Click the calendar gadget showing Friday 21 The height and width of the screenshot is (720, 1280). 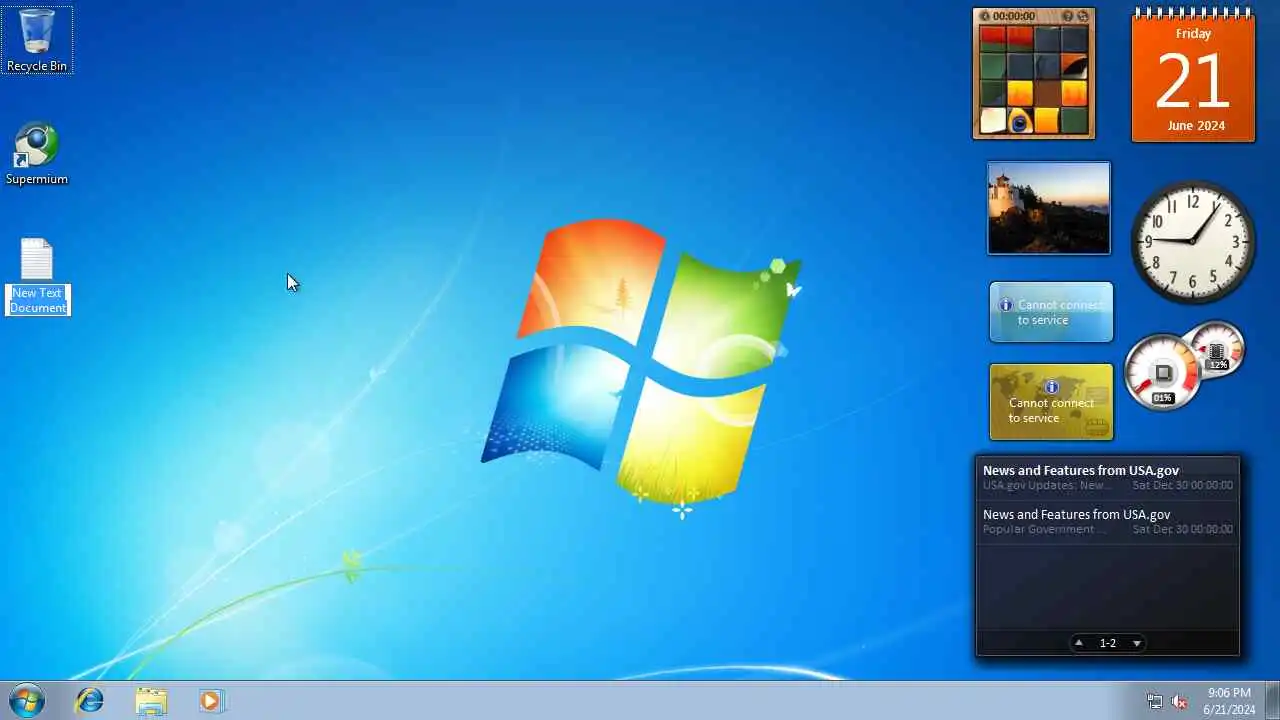pos(1193,76)
